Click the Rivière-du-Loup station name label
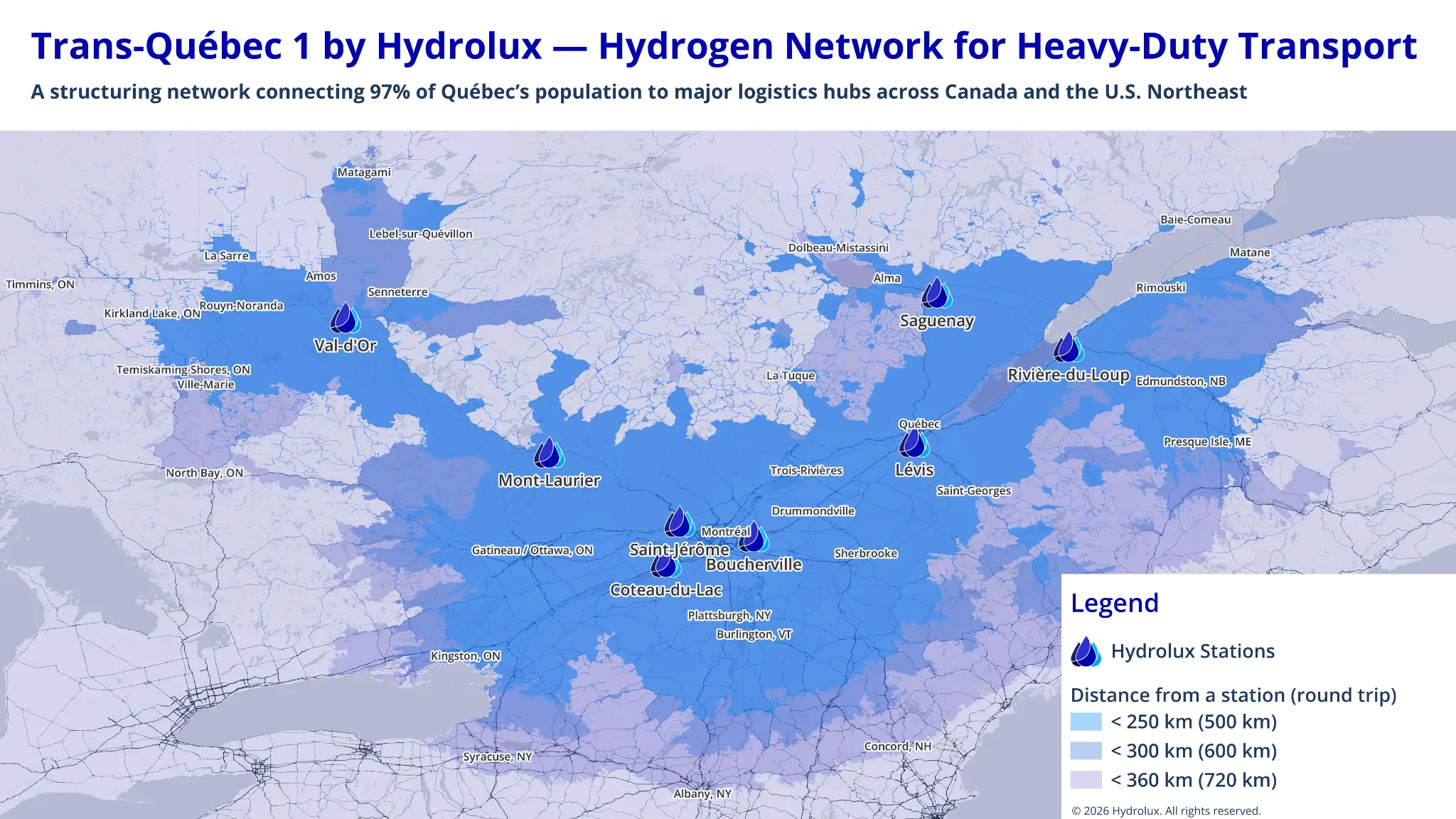Screen dimensions: 1456x819 pyautogui.click(x=1069, y=375)
